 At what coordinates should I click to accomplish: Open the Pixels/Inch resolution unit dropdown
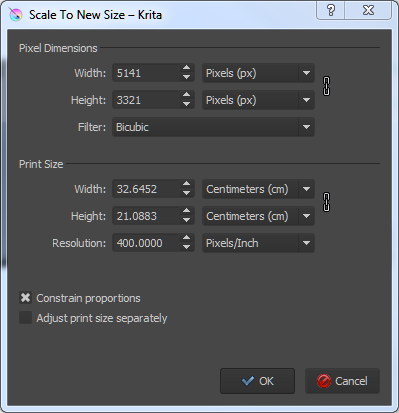(258, 243)
